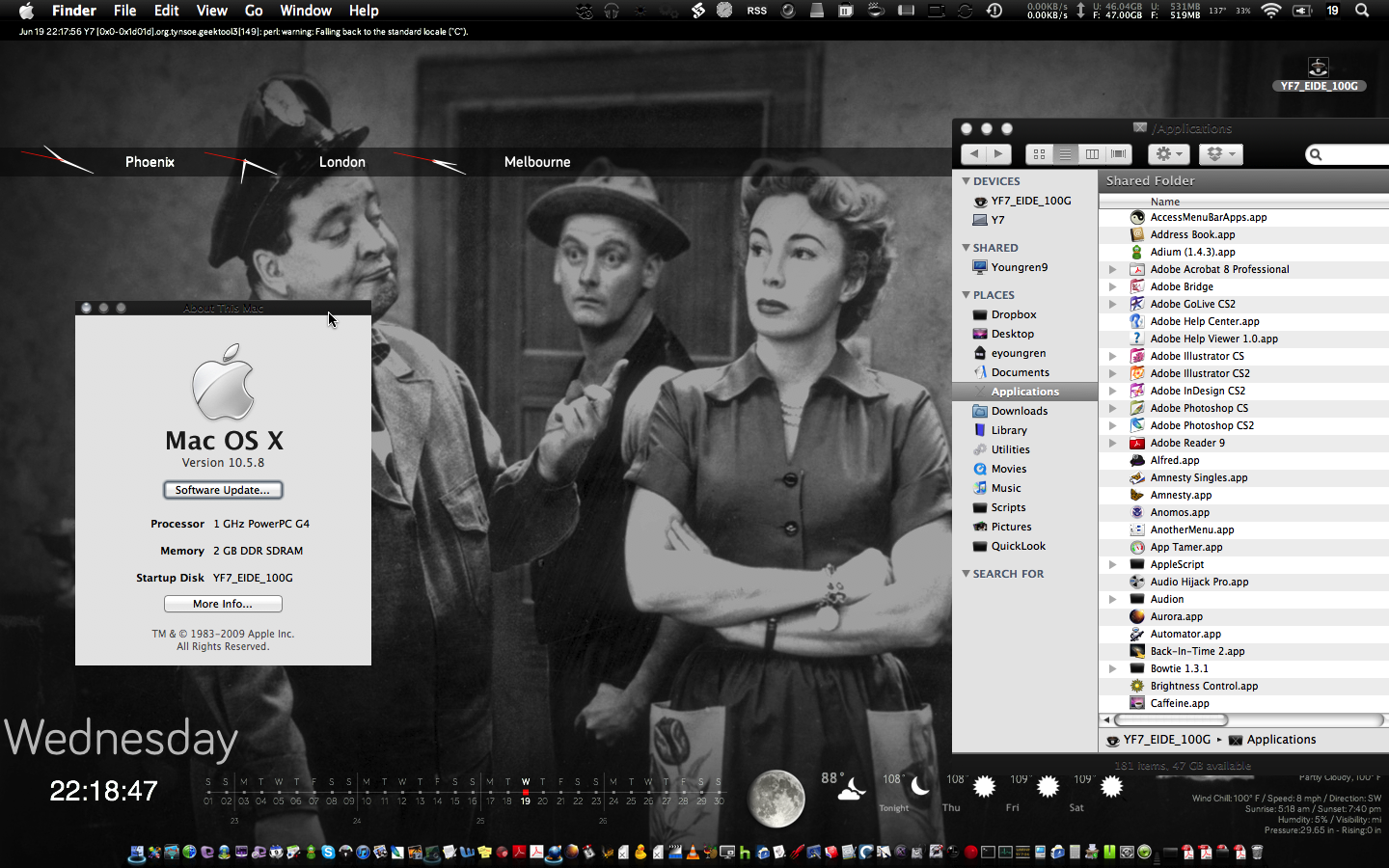Screen dimensions: 1389x868
Task: Click YF7_EIDE_100G in Finder path bar
Action: click(x=1157, y=740)
